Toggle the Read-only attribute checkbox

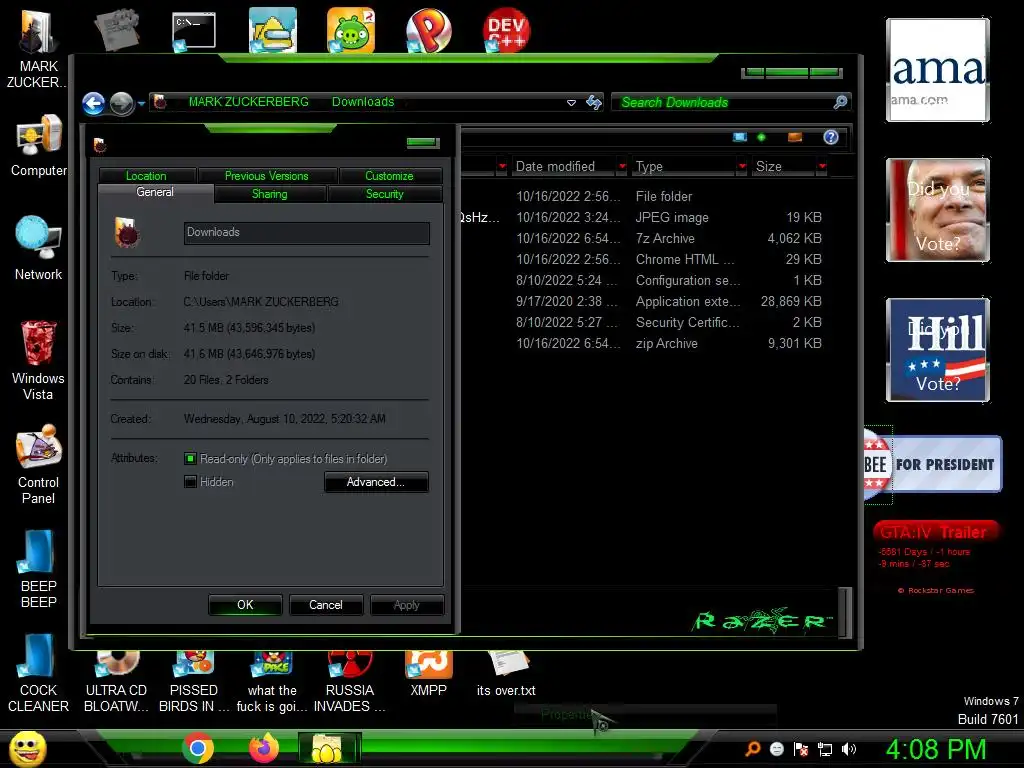point(190,458)
